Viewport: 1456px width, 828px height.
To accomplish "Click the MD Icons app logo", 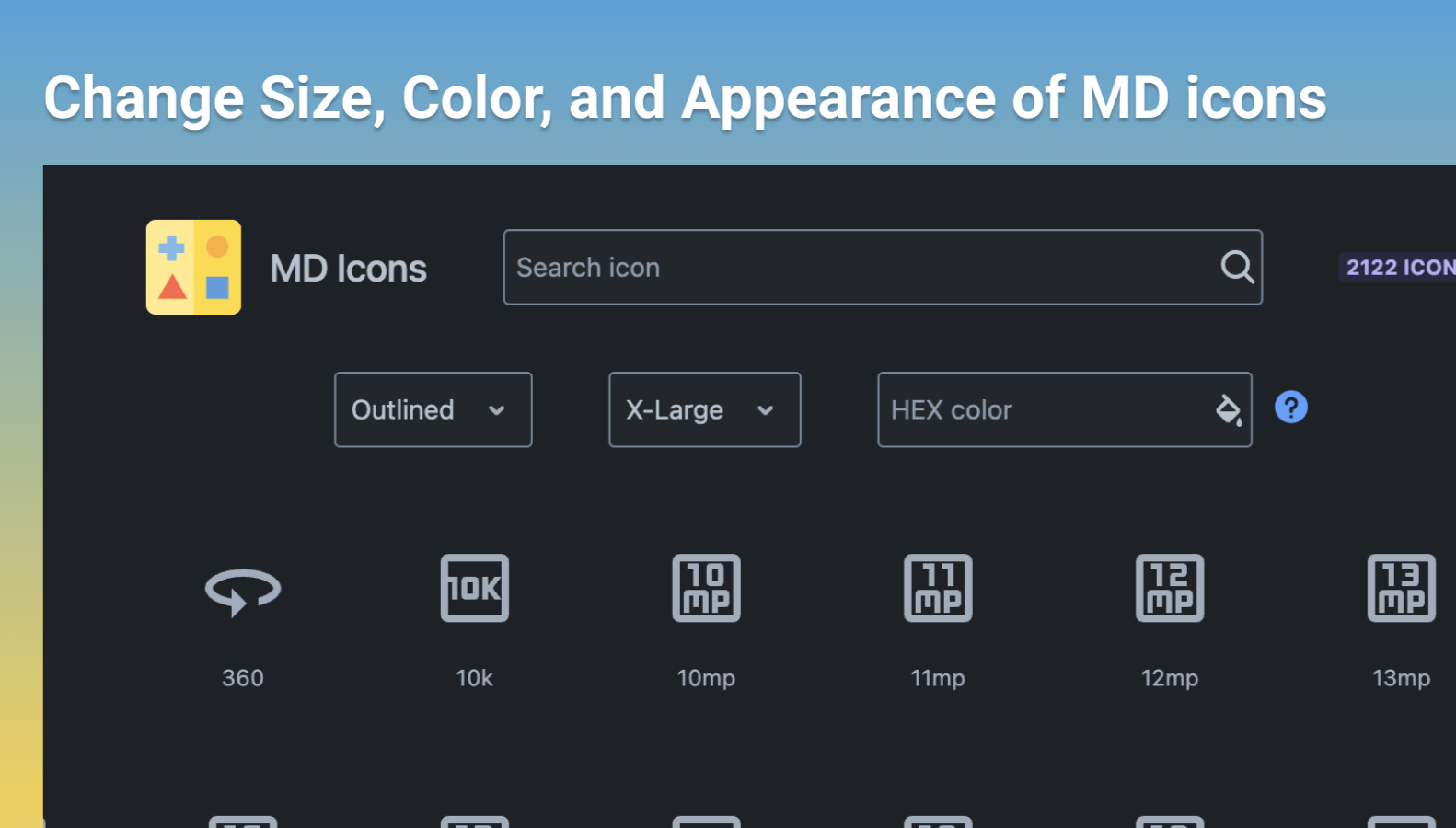I will 193,267.
